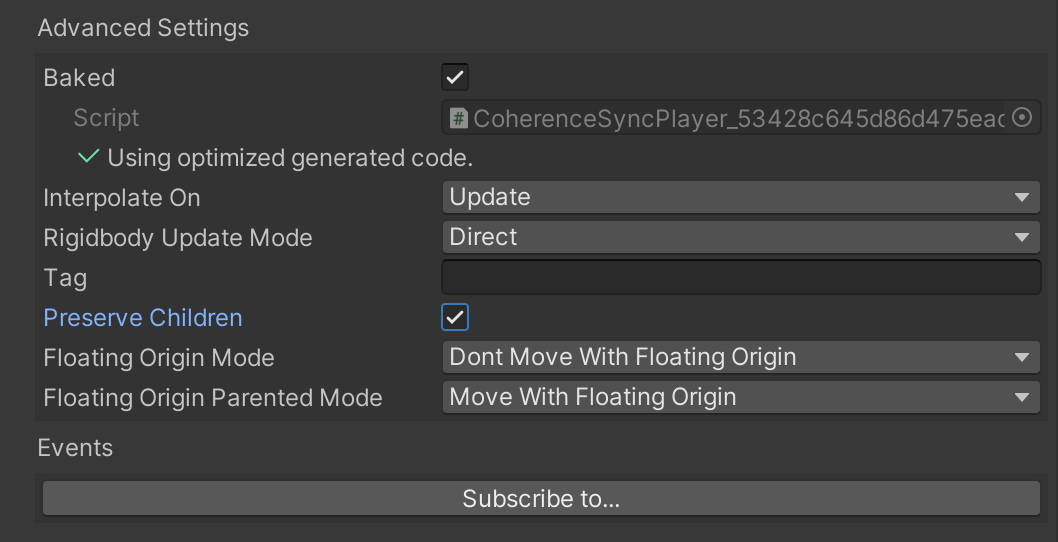This screenshot has height=542, width=1058.
Task: Click the Subscribe to... button
Action: tap(541, 499)
